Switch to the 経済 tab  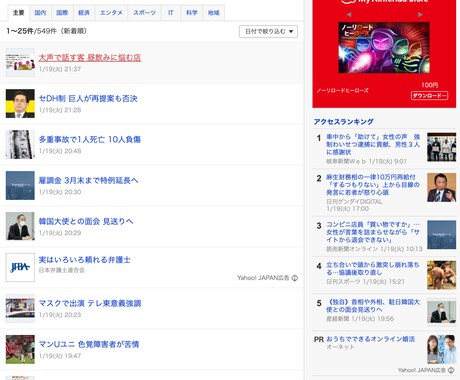pos(84,13)
